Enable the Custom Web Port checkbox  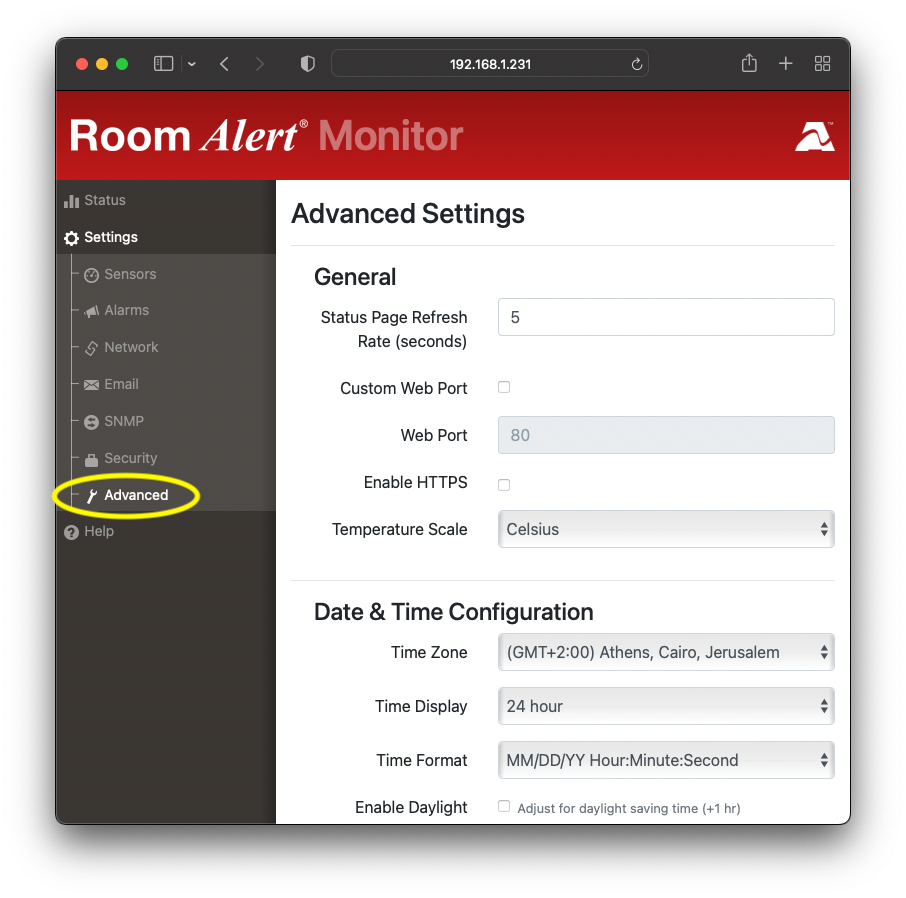[504, 387]
